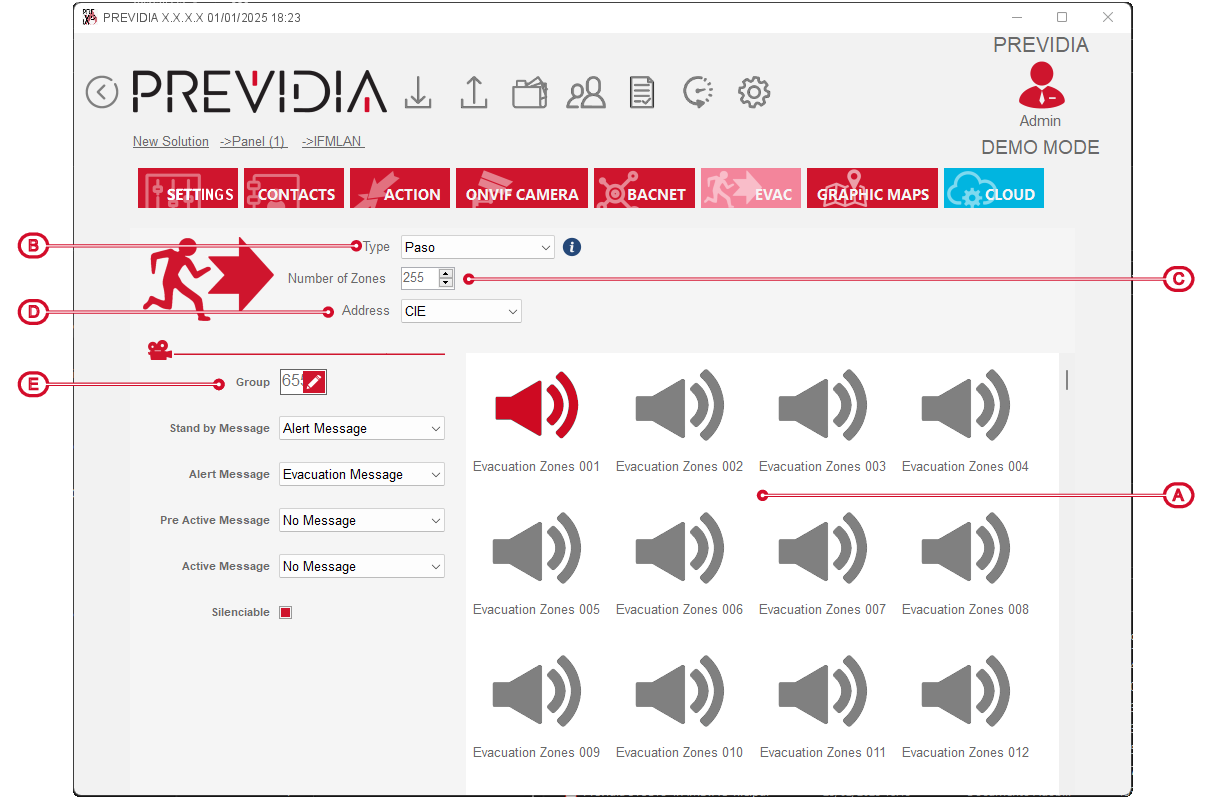Open the Stand by Message dropdown
The height and width of the screenshot is (799, 1219).
[x=361, y=428]
